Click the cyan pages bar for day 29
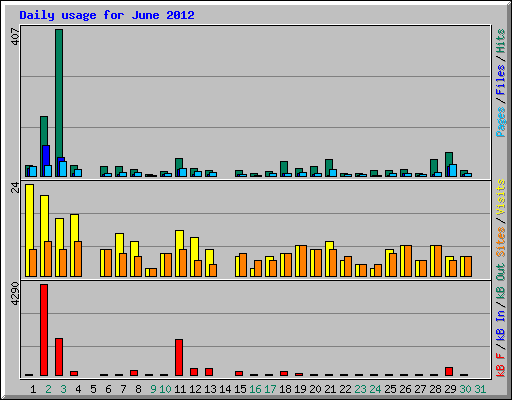Viewport: 512px width, 400px height. pos(453,170)
